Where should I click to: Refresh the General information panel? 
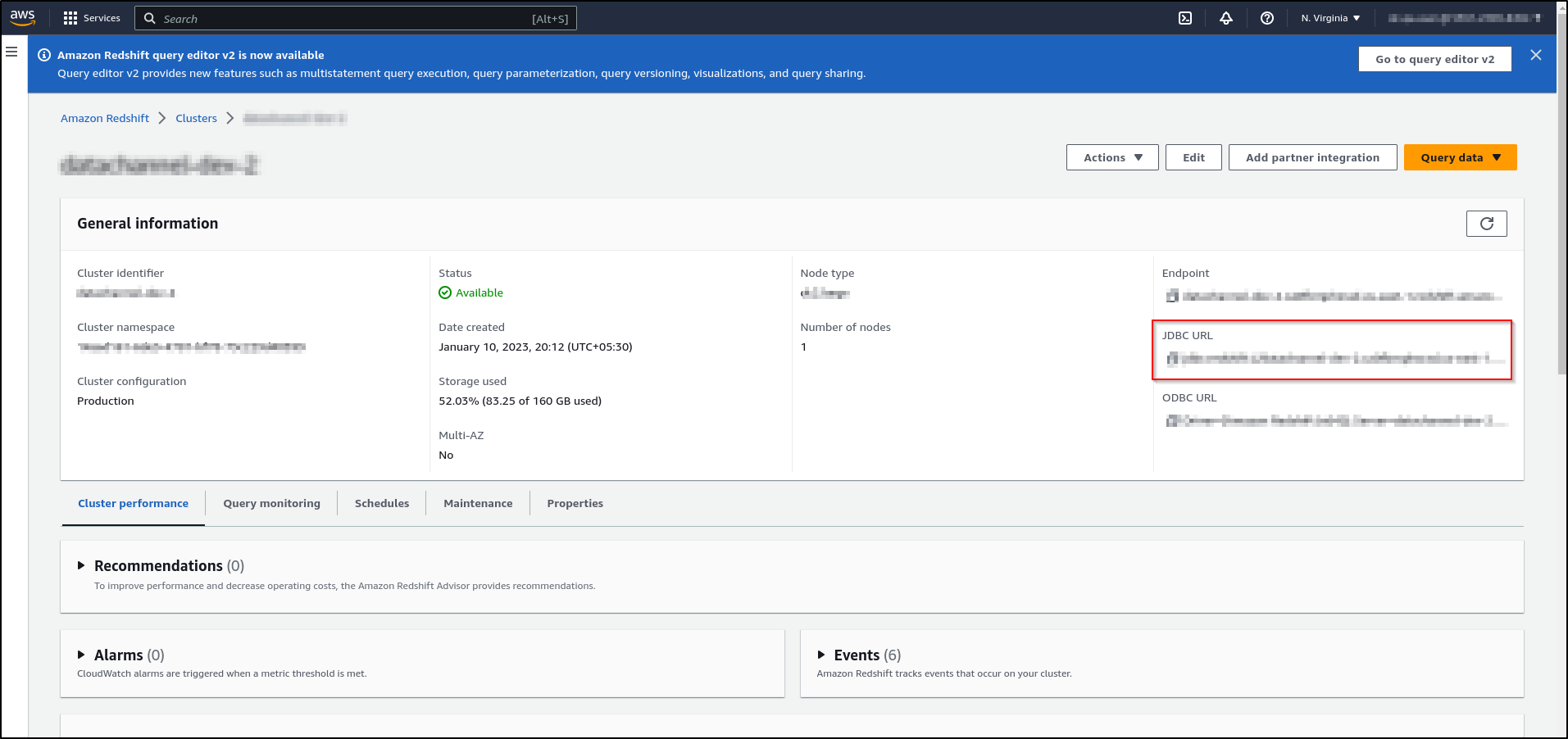tap(1487, 224)
